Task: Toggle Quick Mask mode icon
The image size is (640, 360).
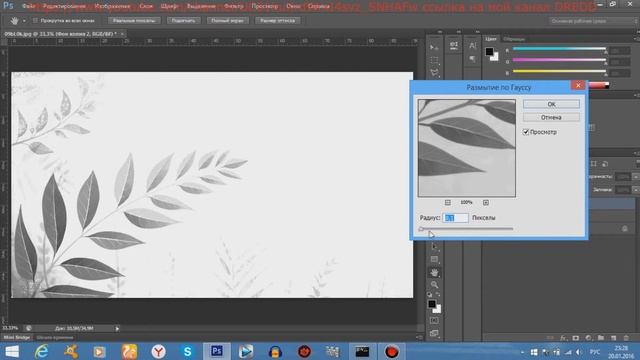Action: (434, 321)
